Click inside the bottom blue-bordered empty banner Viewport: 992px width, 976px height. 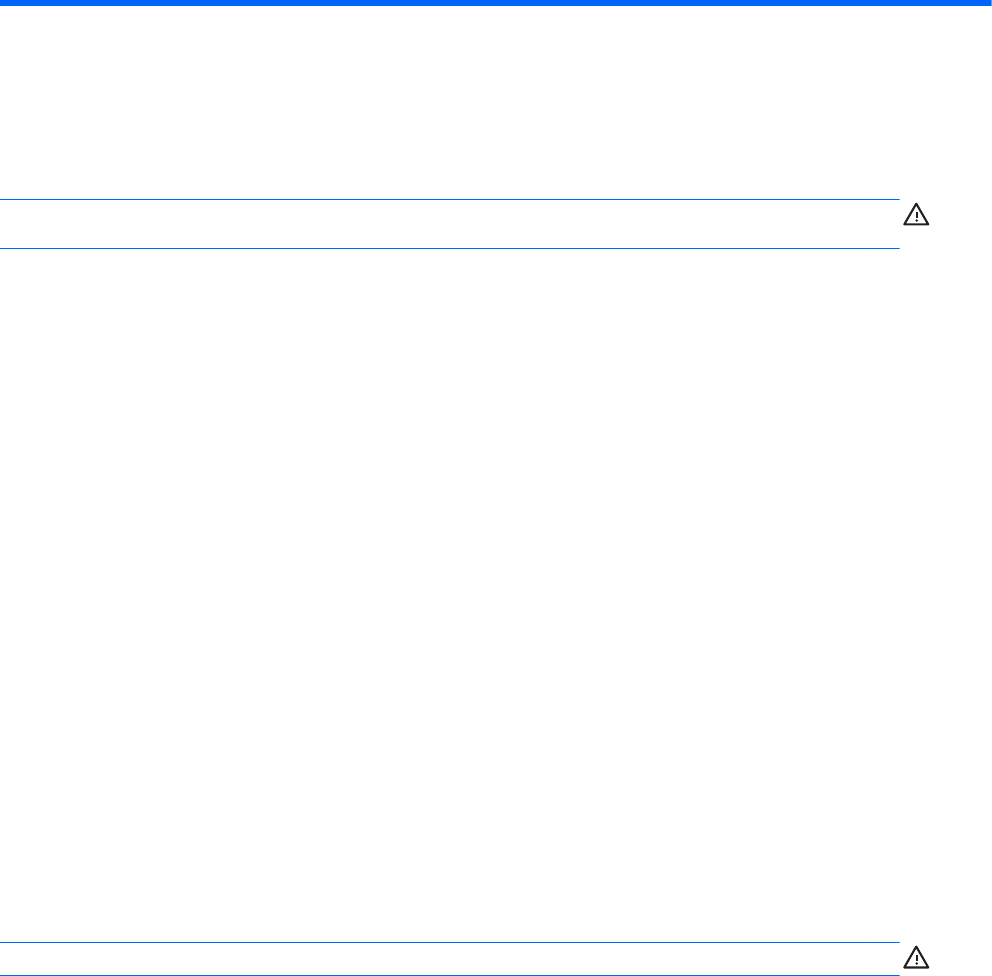coord(450,959)
